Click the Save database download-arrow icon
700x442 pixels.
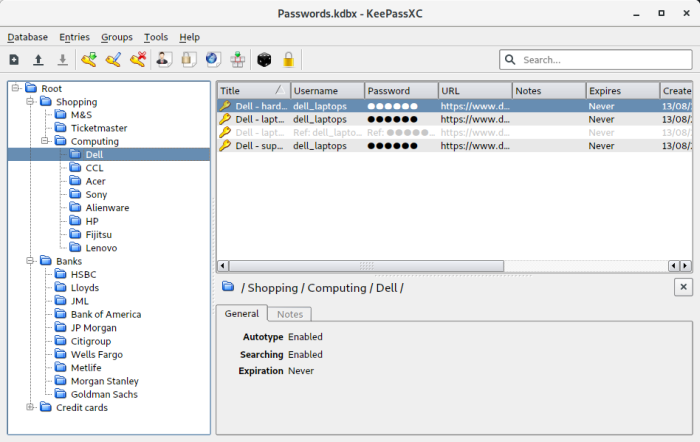pos(62,59)
